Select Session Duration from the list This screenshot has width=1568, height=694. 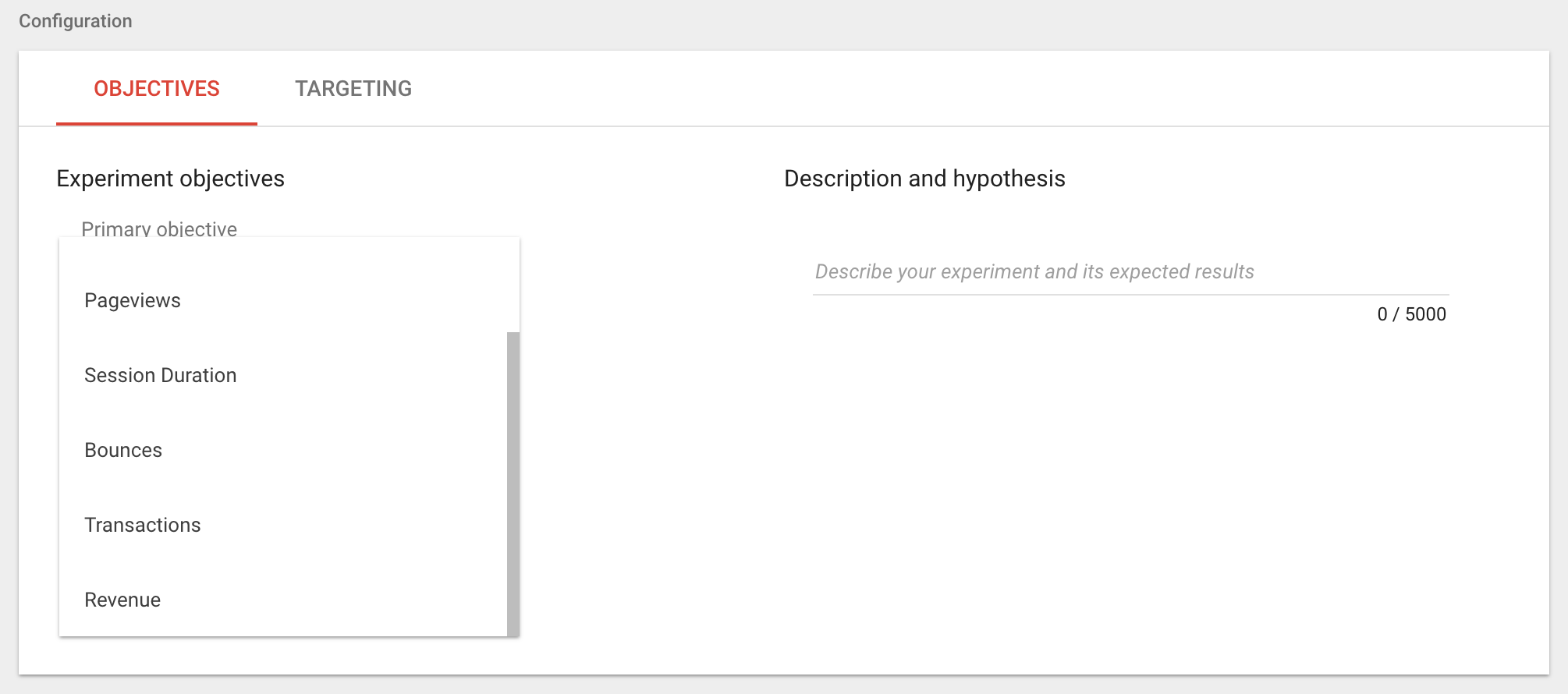coord(161,376)
